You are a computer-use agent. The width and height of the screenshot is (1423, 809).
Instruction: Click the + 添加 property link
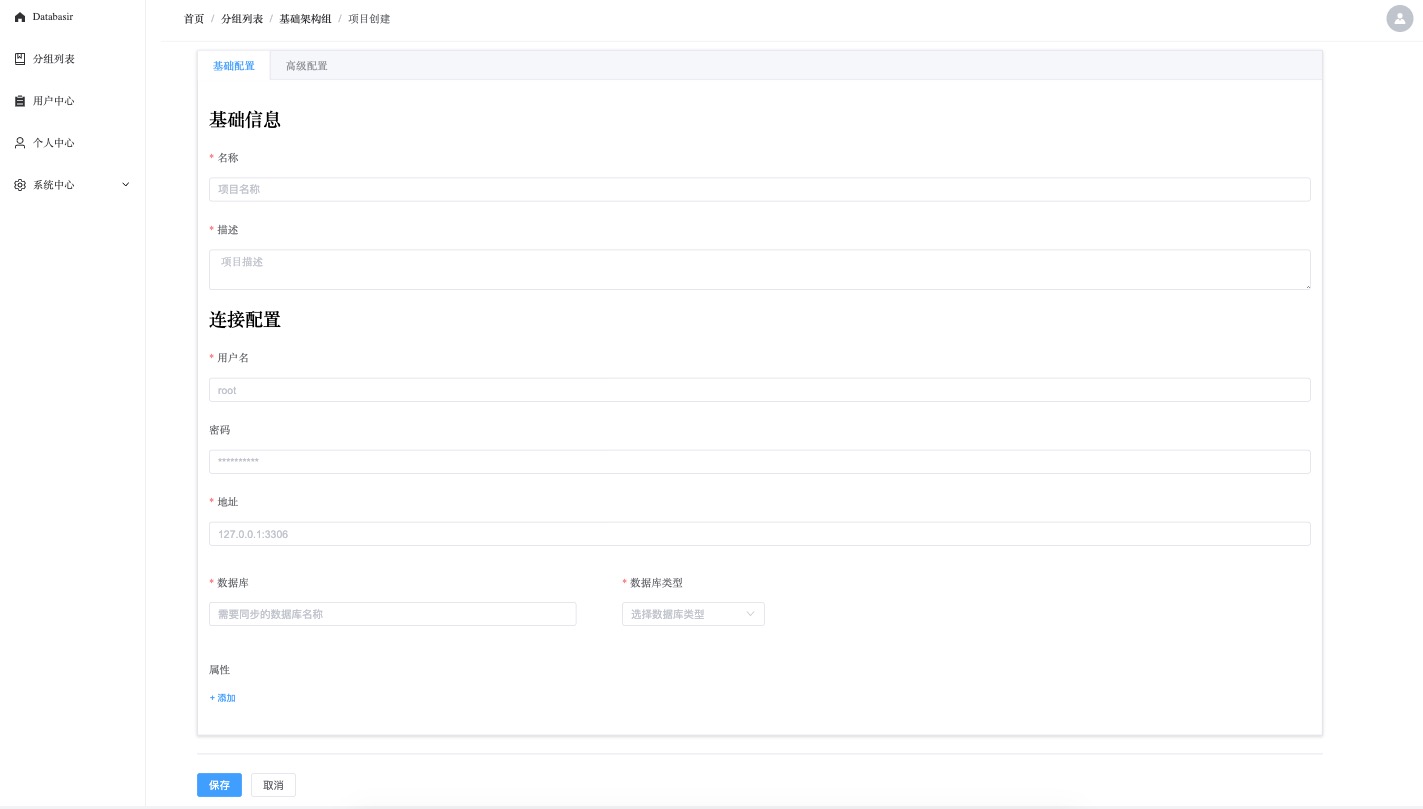(x=222, y=698)
